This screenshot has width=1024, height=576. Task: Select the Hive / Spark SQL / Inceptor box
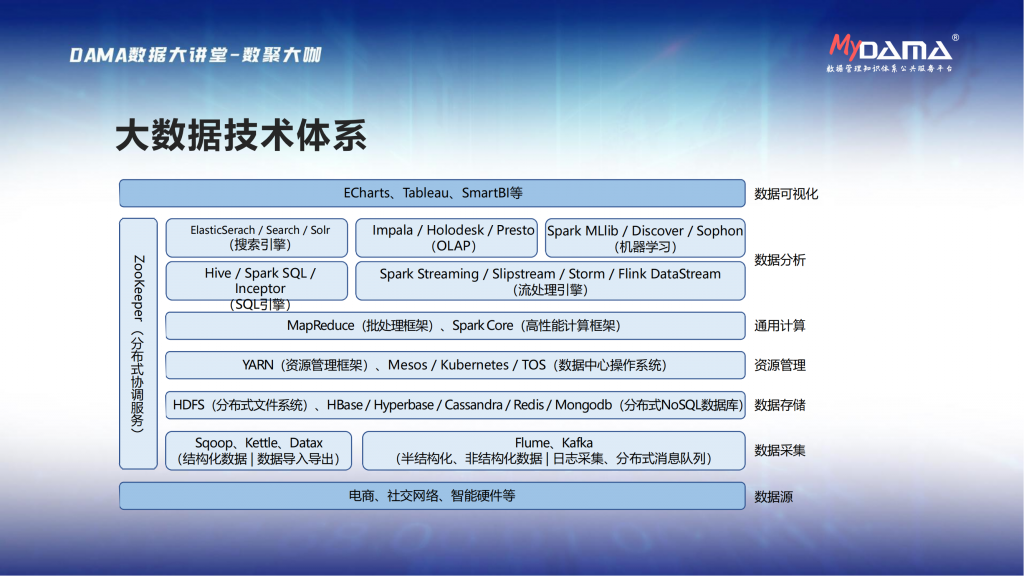(x=257, y=281)
